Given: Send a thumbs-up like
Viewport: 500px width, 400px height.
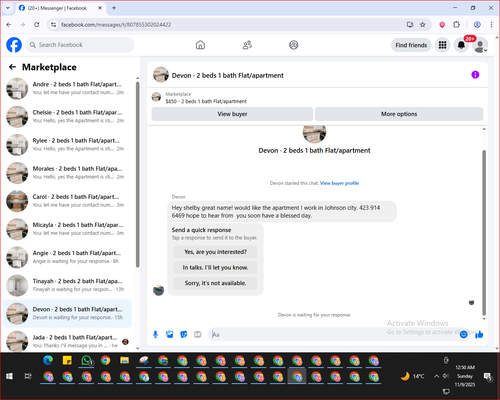Looking at the screenshot, I should coord(479,334).
